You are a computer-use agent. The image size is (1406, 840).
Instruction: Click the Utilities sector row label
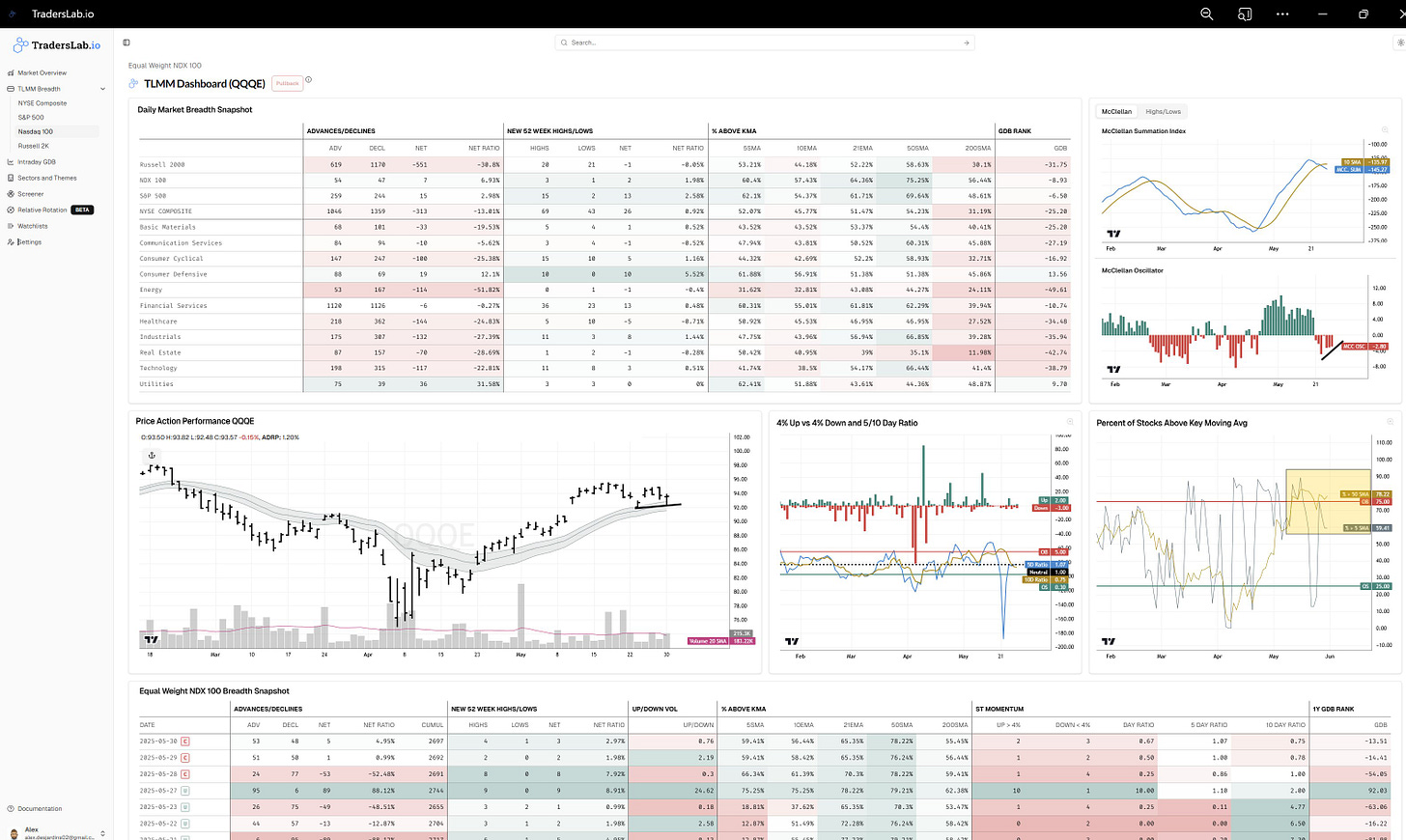click(156, 384)
